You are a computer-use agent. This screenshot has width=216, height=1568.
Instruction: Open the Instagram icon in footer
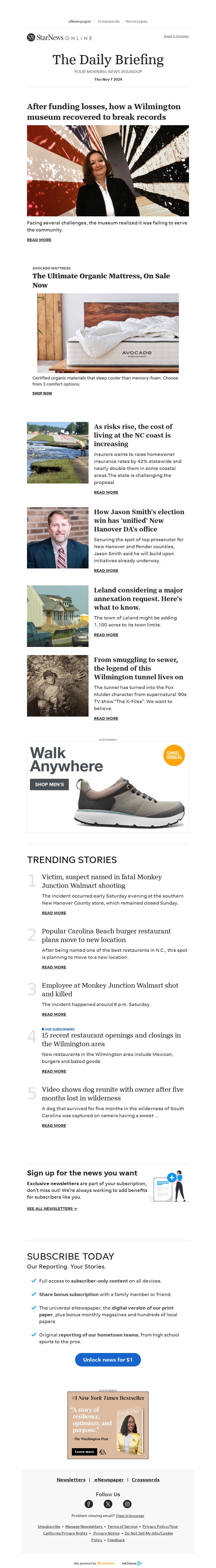pyautogui.click(x=127, y=1504)
